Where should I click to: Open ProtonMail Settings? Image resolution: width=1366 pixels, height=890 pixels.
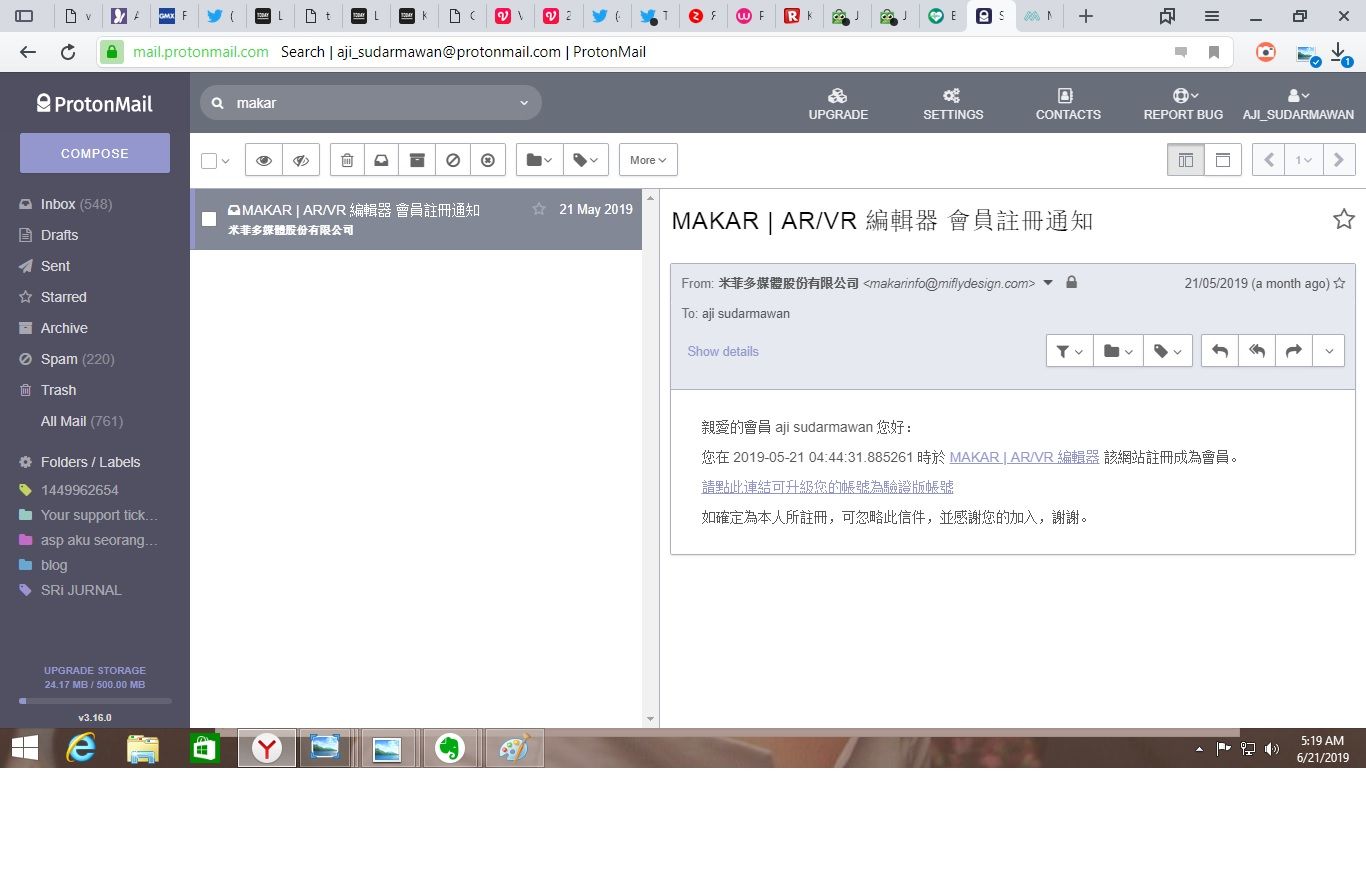953,103
